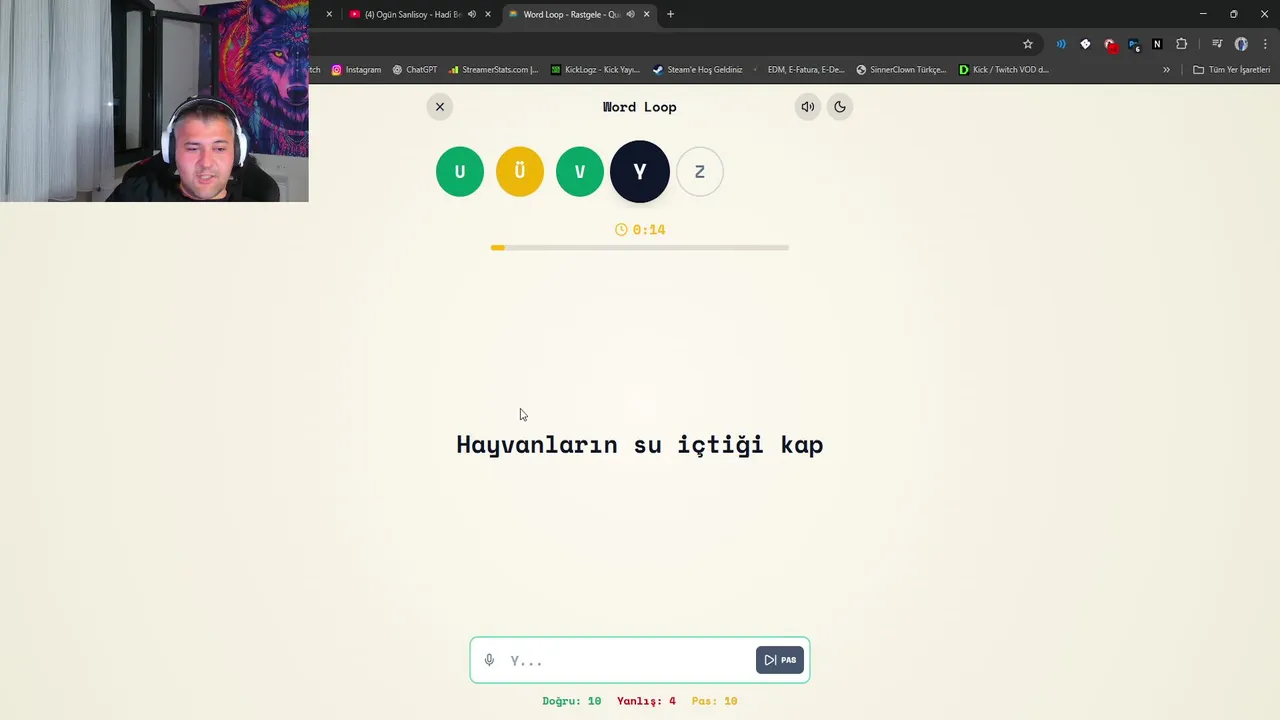This screenshot has width=1280, height=720.
Task: Open the blue sound-wave extension
Action: point(1061,44)
